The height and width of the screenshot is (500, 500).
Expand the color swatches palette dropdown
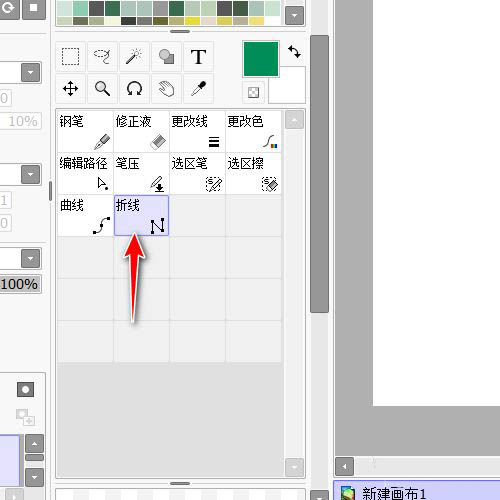[295, 15]
